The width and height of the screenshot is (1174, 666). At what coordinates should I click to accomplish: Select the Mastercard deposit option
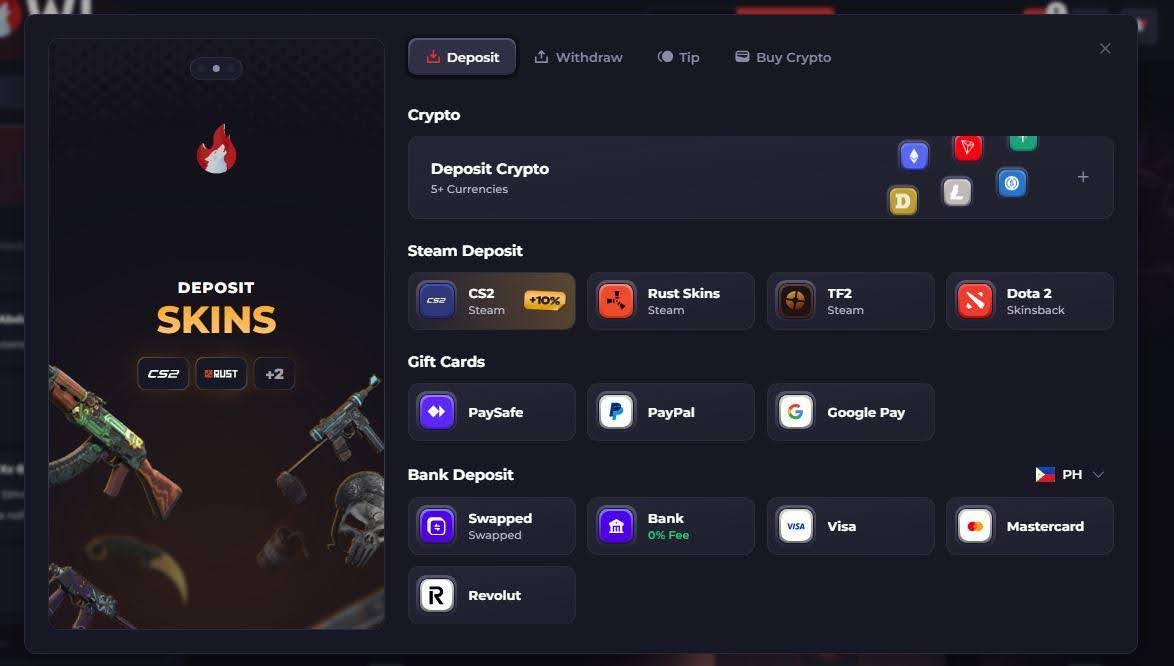tap(1030, 526)
